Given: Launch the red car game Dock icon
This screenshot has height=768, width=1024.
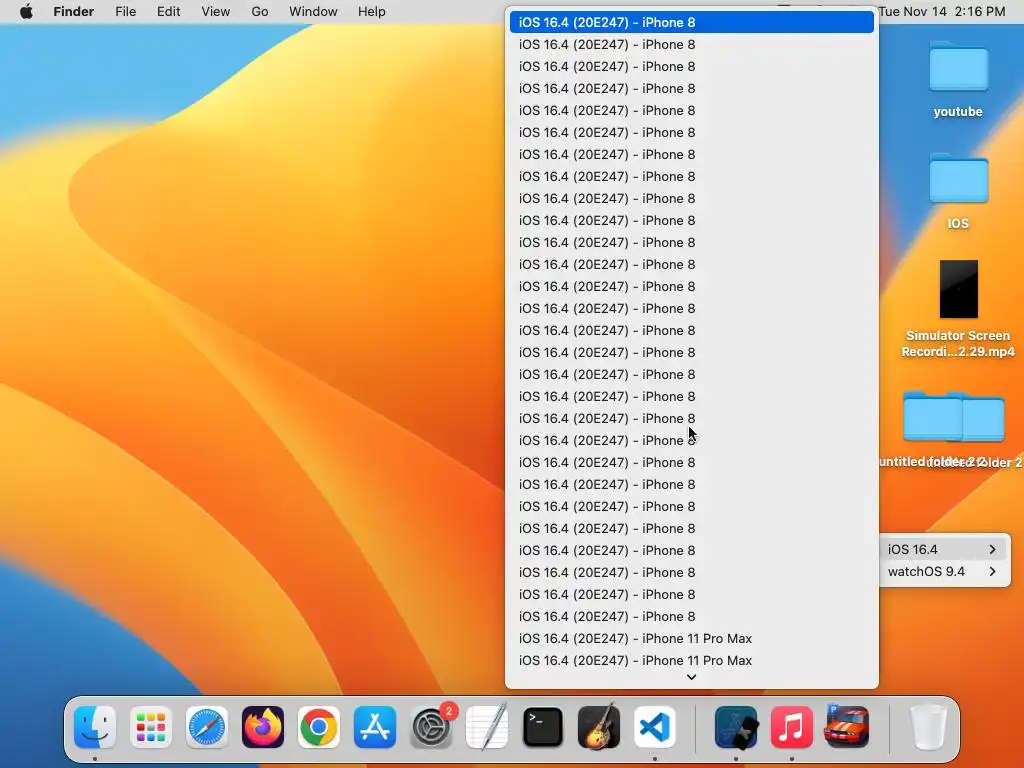Looking at the screenshot, I should coord(847,726).
